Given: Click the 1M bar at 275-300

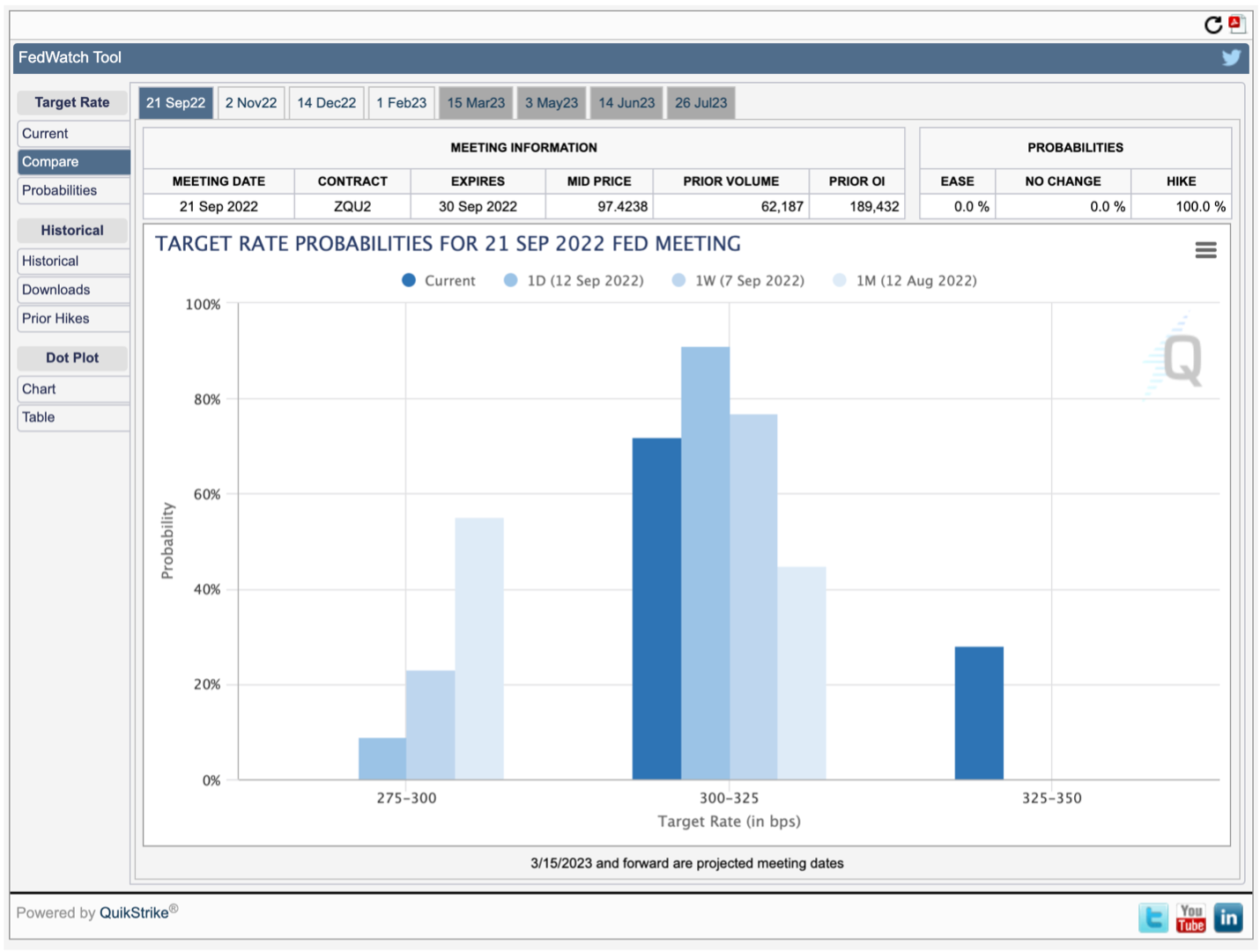Looking at the screenshot, I should 479,648.
